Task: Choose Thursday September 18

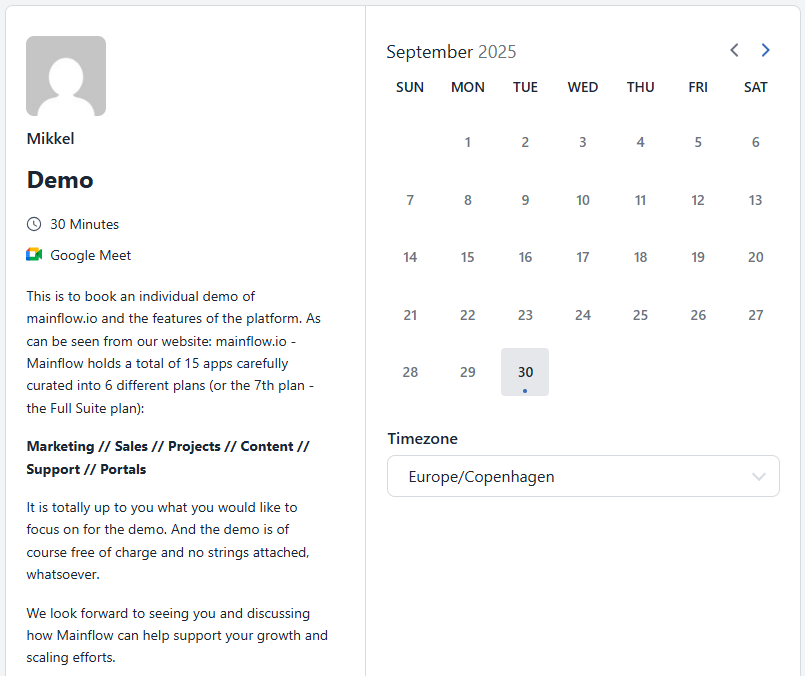Action: click(640, 257)
